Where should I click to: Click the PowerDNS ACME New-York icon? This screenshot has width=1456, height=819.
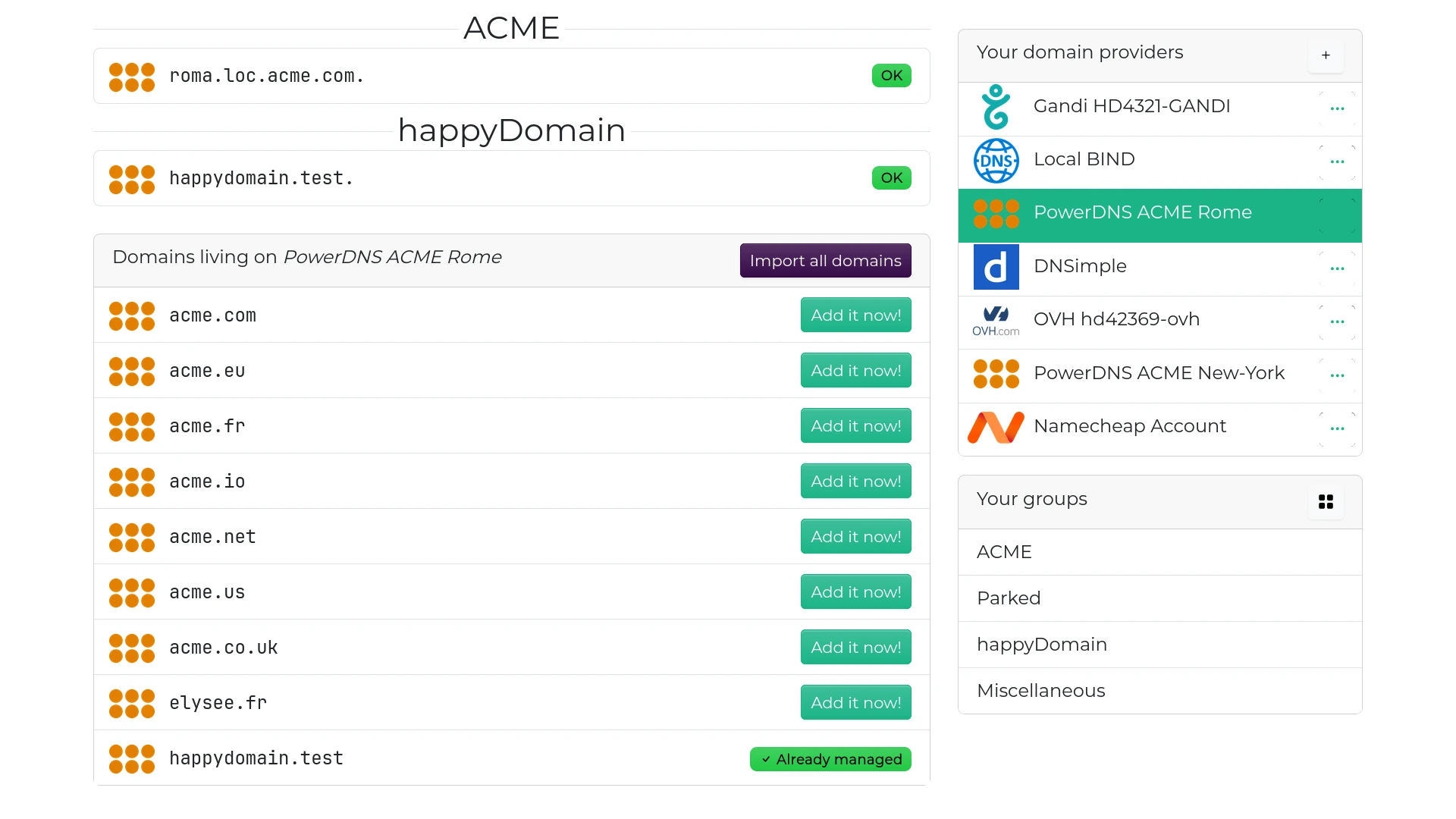(996, 374)
